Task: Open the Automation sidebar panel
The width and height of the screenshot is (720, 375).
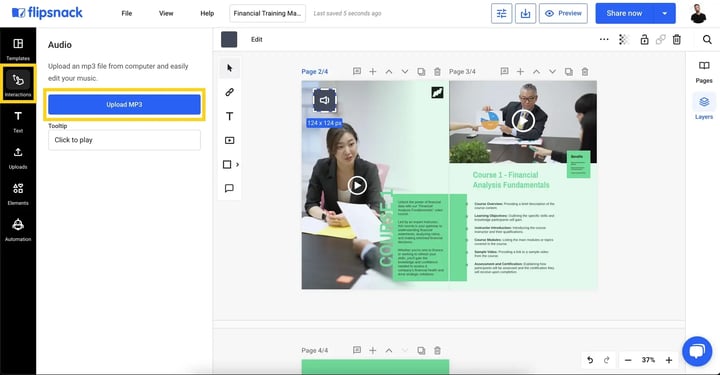Action: click(x=18, y=229)
